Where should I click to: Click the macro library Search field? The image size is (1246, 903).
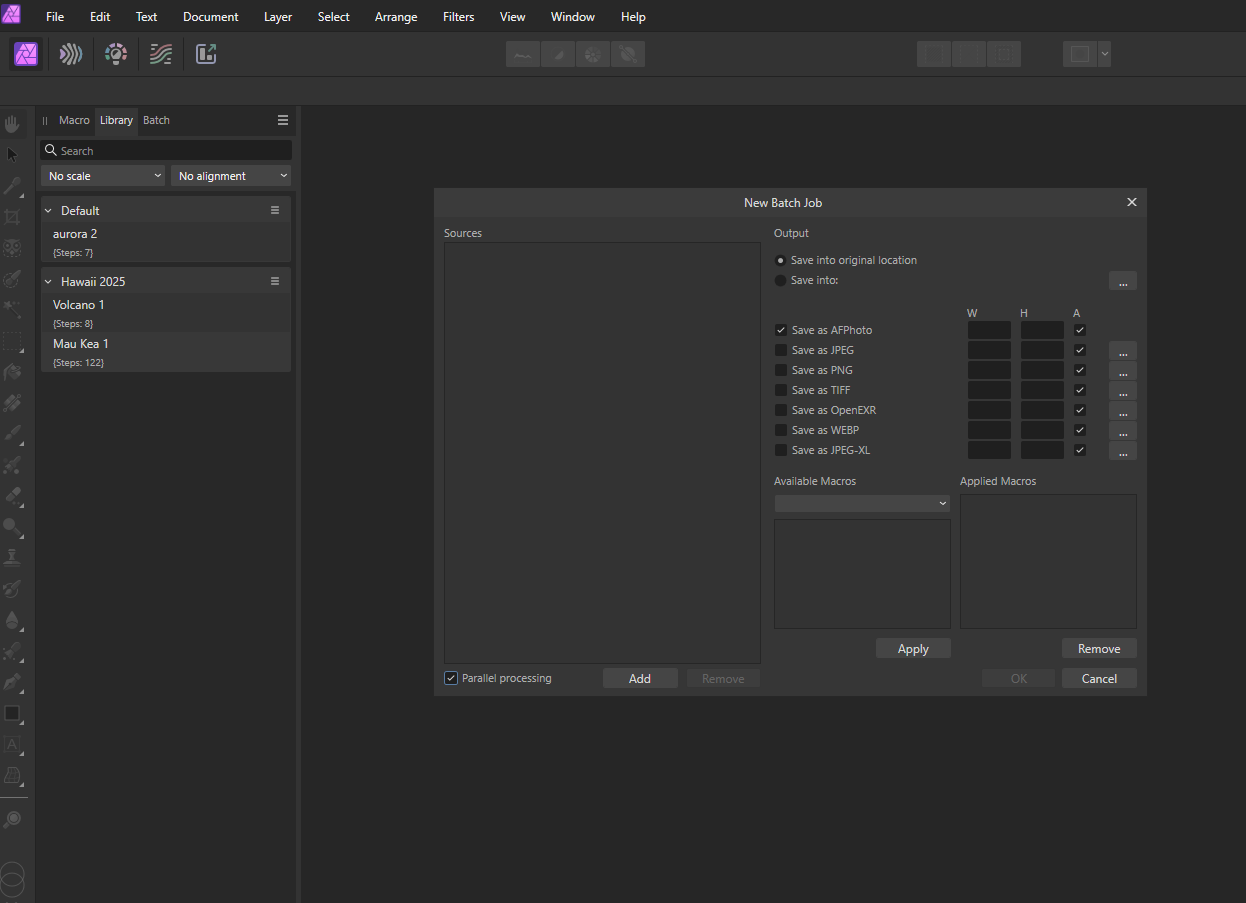tap(166, 151)
